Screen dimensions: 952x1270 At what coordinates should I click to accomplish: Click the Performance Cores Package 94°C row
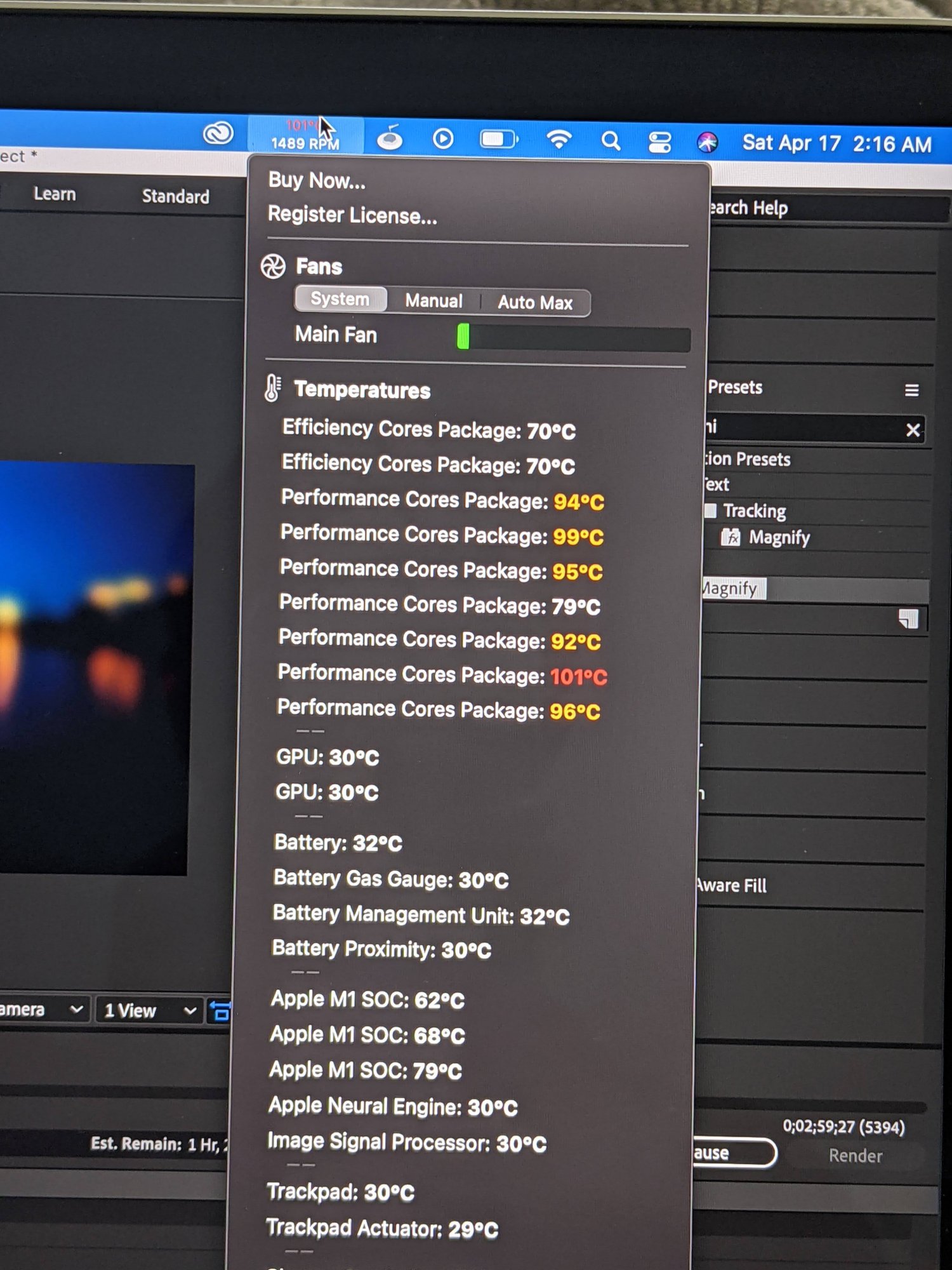pyautogui.click(x=442, y=500)
